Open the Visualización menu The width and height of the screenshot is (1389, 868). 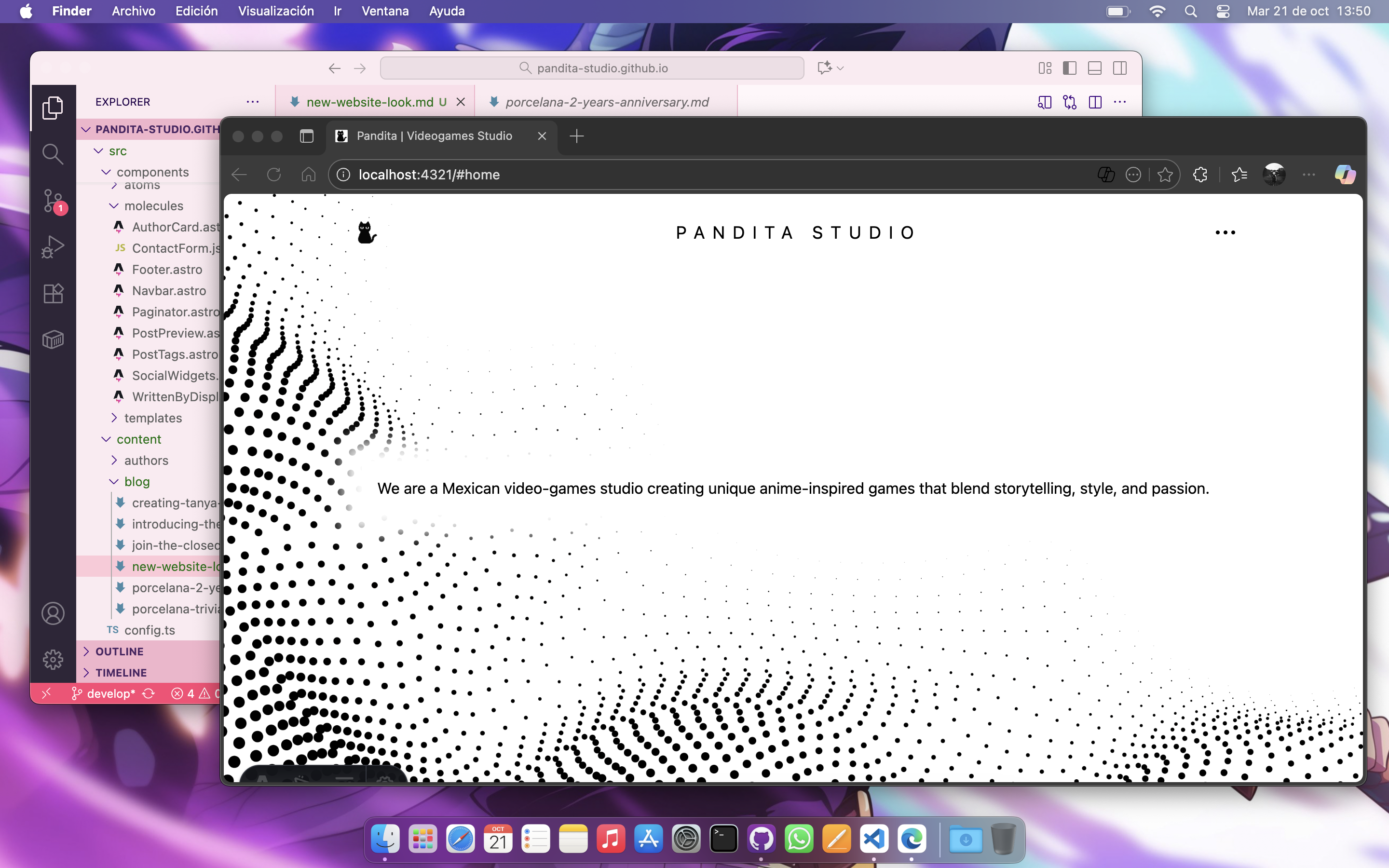pyautogui.click(x=275, y=11)
